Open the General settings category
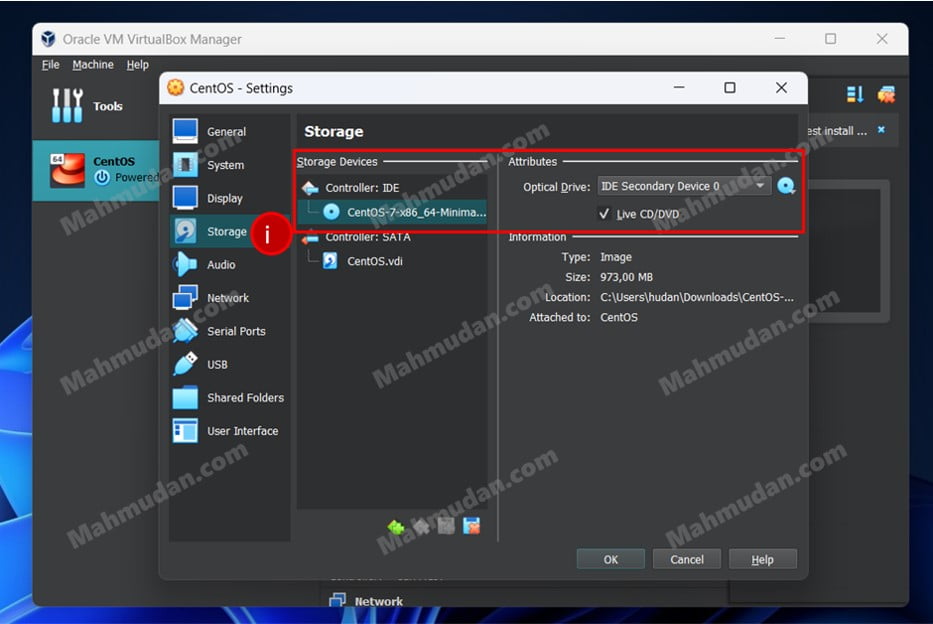Viewport: 933px width, 624px height. 228,131
